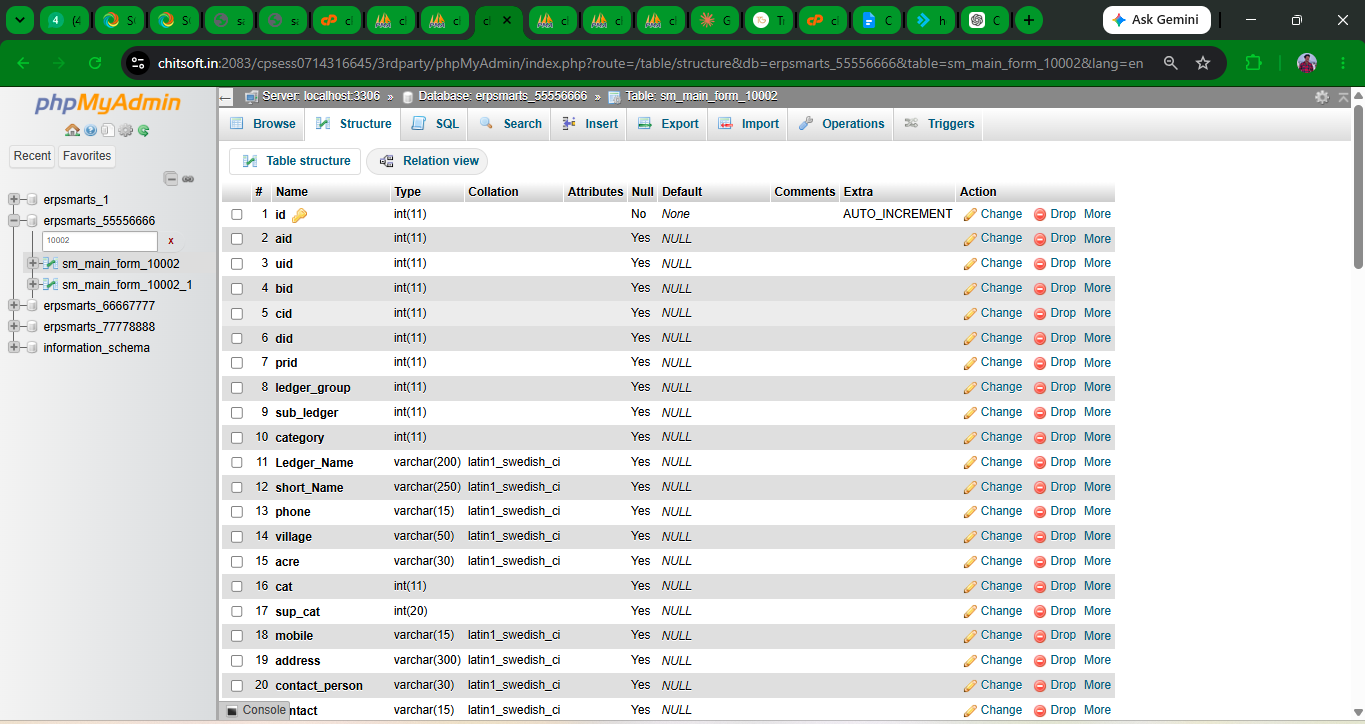Go to the Triggers tab
Screen dimensions: 1365x724
click(939, 124)
